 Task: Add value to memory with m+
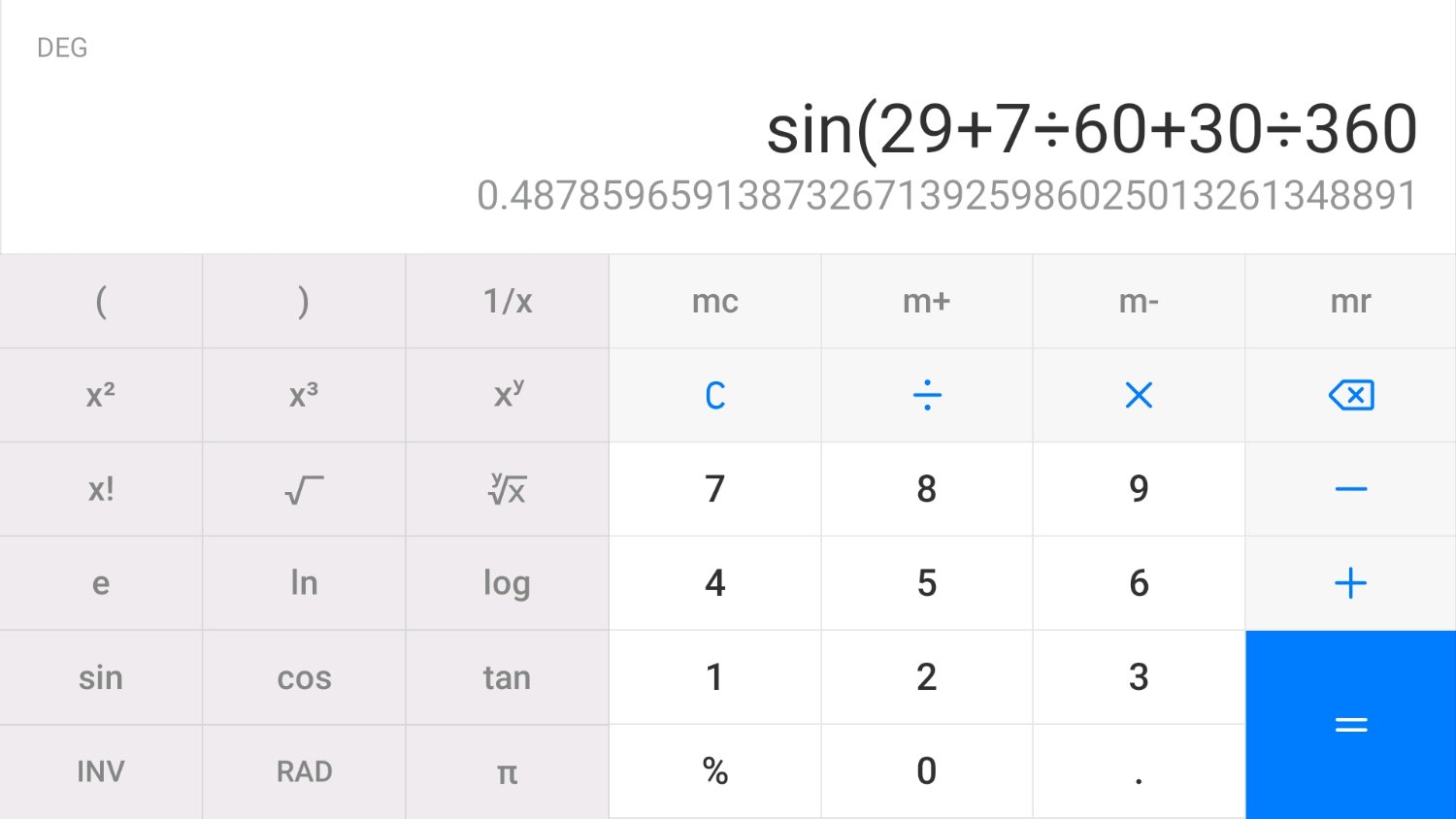927,301
